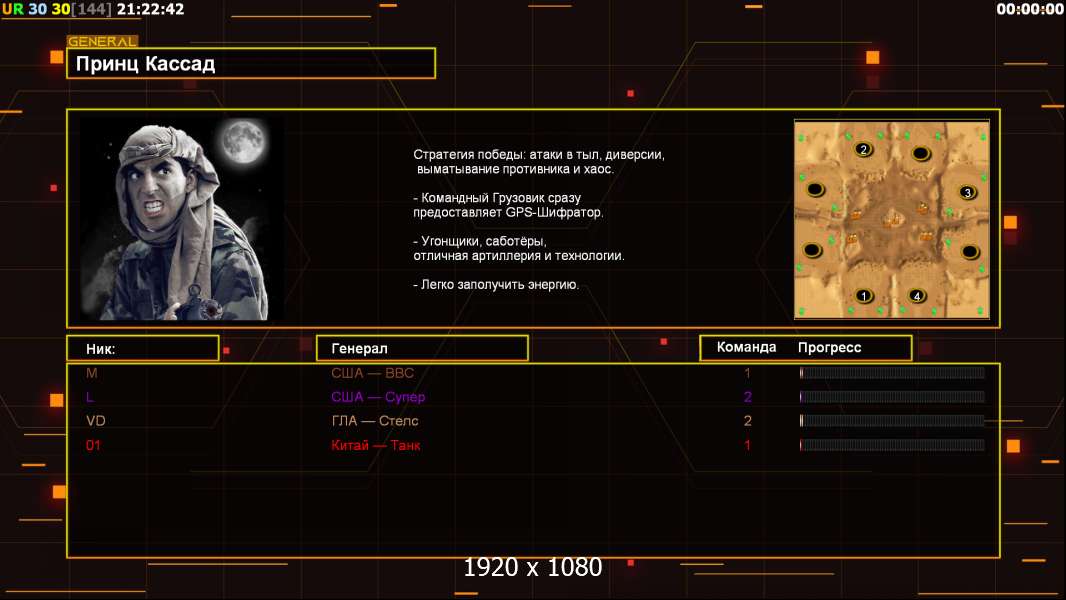1066x600 pixels.
Task: Click the 'Стратегия победы' description line
Action: click(539, 154)
